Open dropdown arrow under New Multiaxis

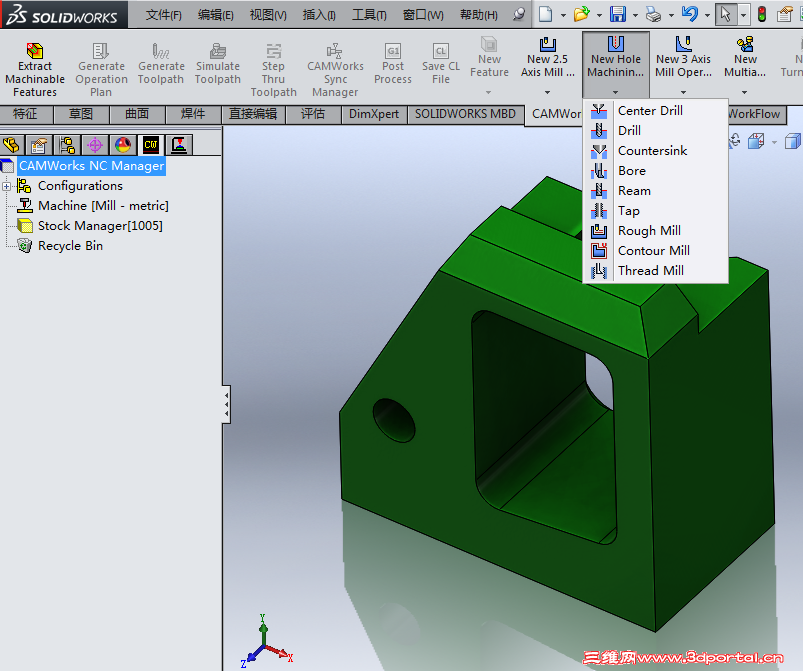click(x=745, y=92)
